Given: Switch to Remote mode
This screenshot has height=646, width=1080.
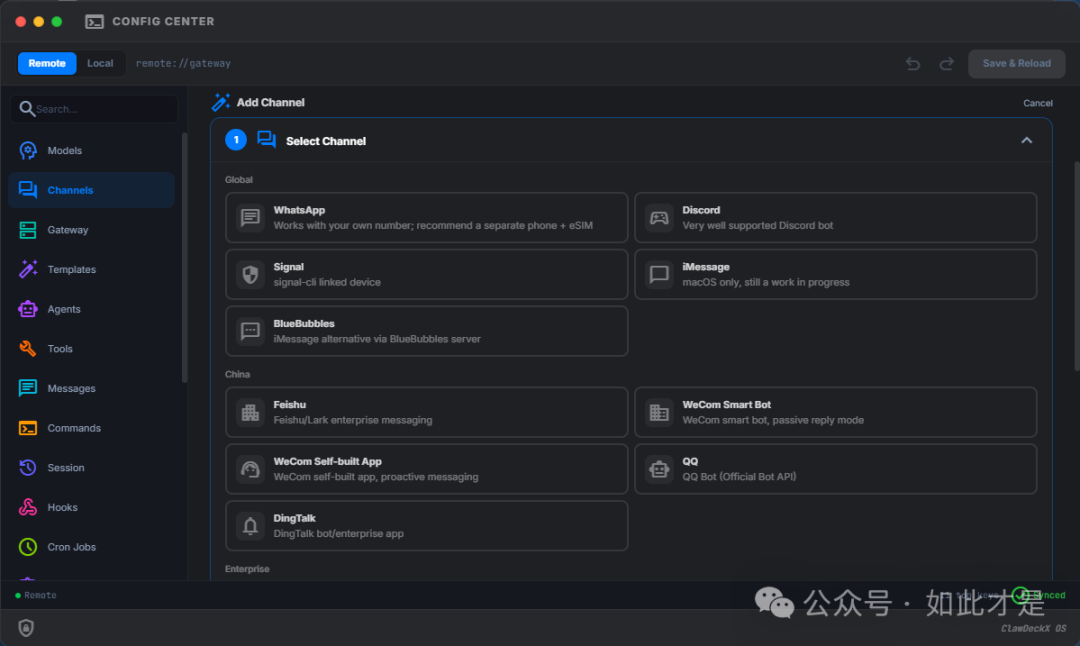Looking at the screenshot, I should [47, 63].
